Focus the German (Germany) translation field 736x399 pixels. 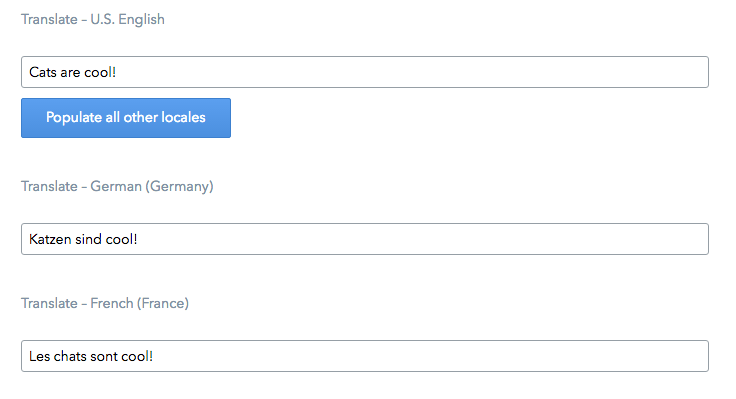click(365, 239)
